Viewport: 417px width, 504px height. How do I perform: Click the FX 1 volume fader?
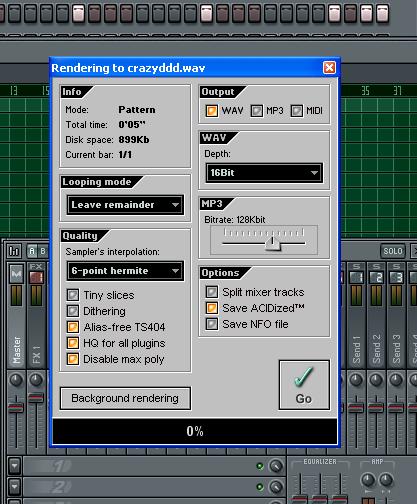coord(36,398)
